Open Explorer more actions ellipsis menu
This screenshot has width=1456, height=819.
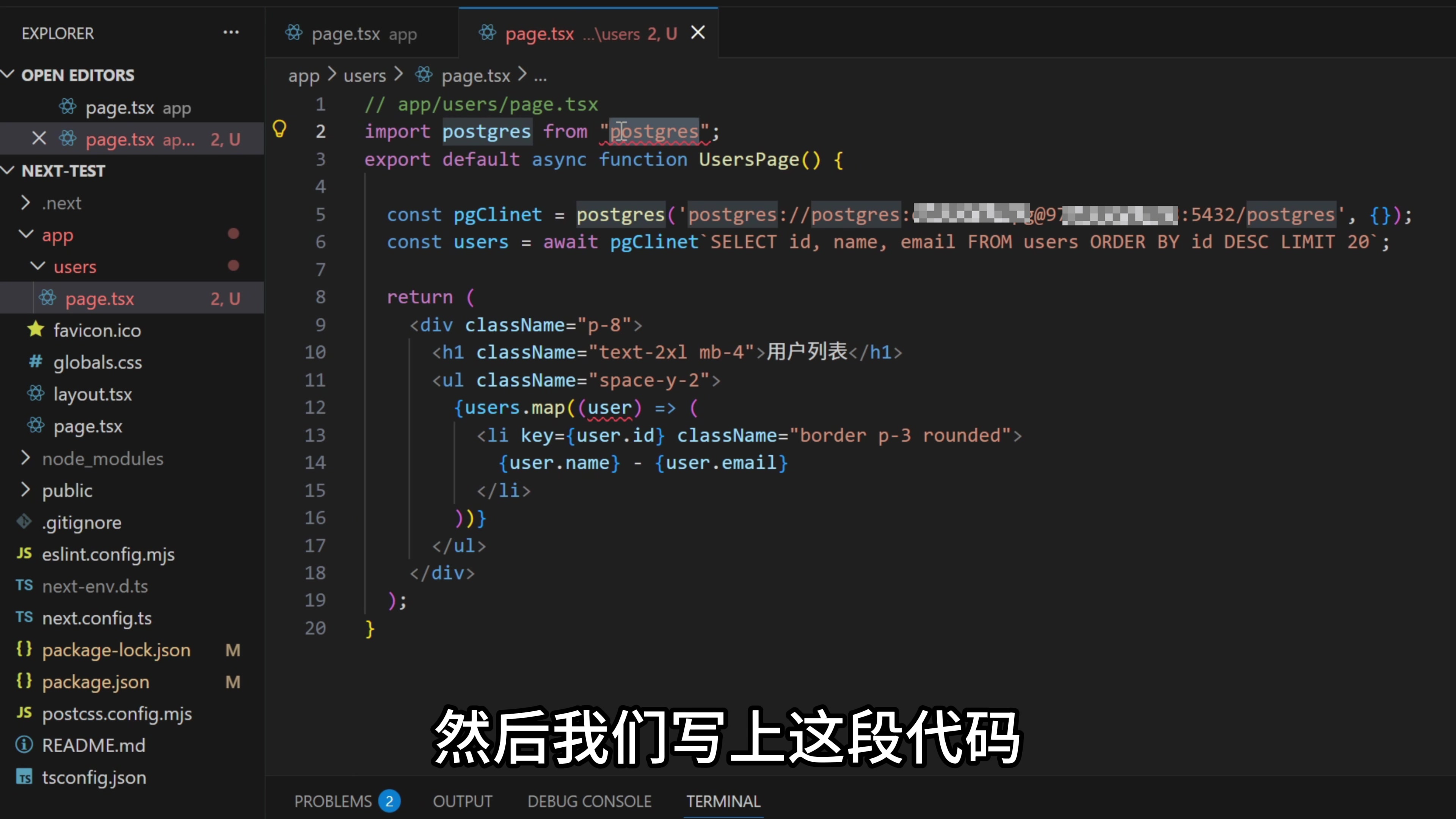(x=231, y=33)
